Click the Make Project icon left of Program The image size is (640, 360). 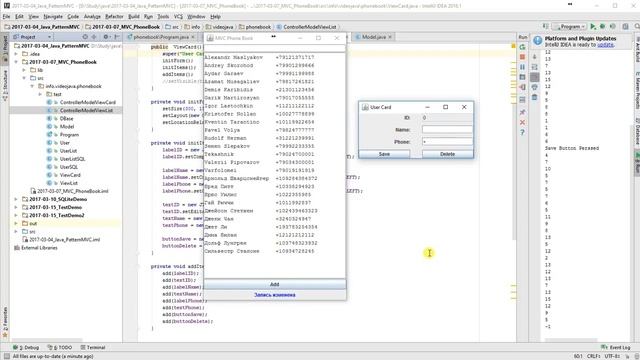coord(545,27)
